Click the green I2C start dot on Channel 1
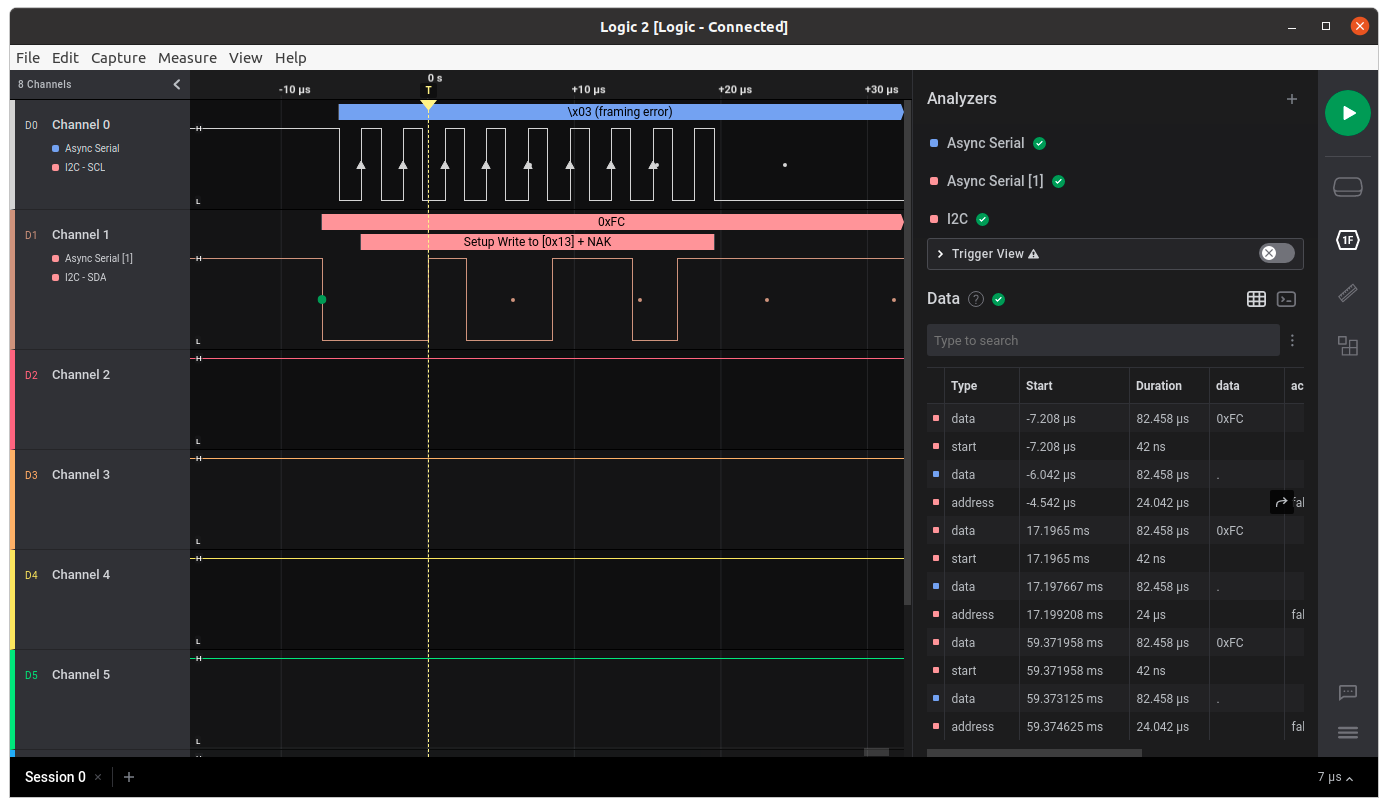Image resolution: width=1388 pixels, height=807 pixels. coord(322,299)
